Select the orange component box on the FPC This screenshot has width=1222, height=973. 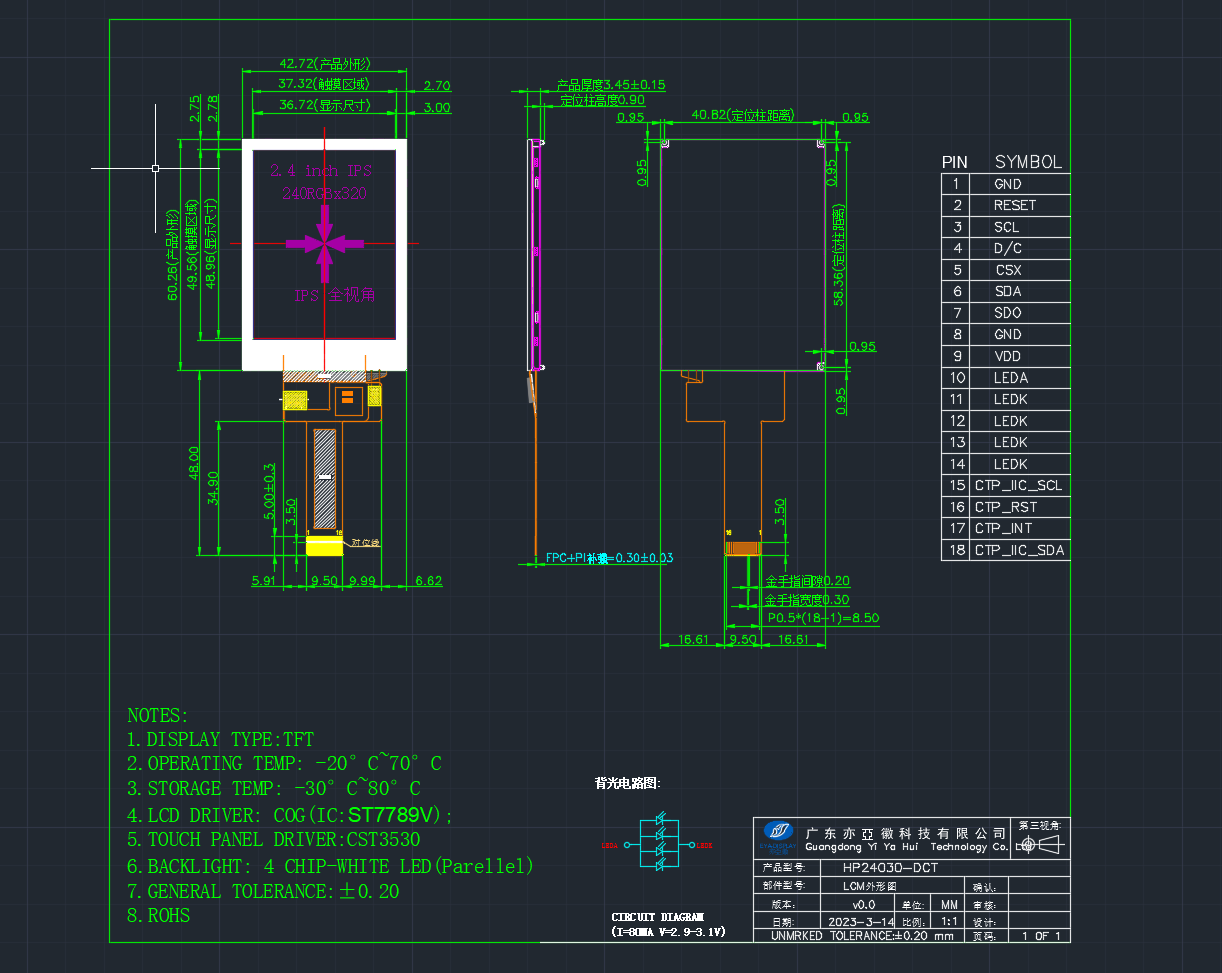(x=349, y=400)
